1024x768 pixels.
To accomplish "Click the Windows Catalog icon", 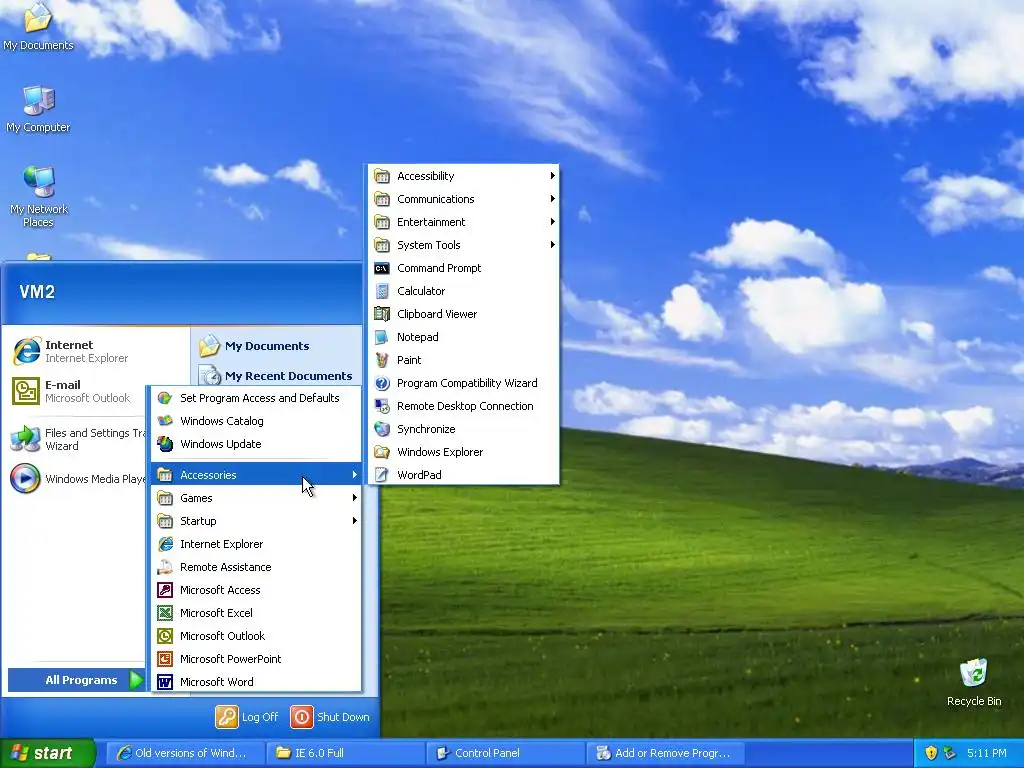I will [165, 421].
